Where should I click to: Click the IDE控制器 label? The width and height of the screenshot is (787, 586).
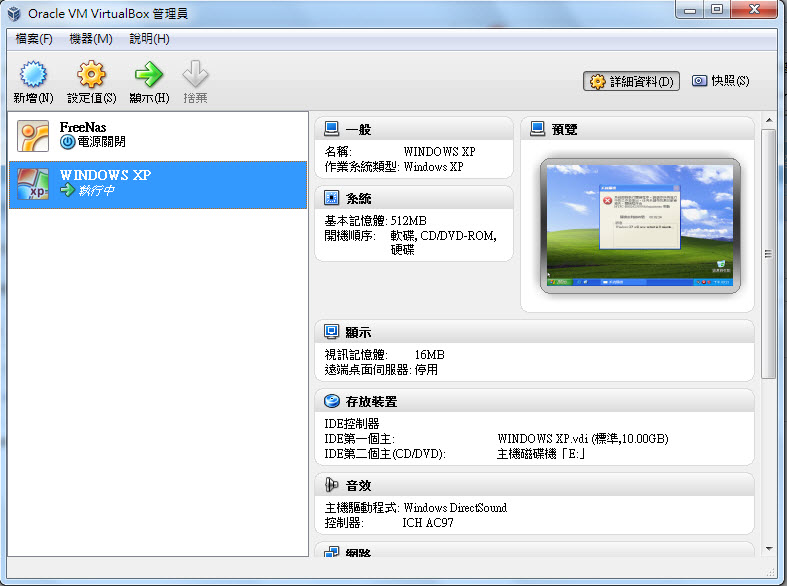[352, 423]
